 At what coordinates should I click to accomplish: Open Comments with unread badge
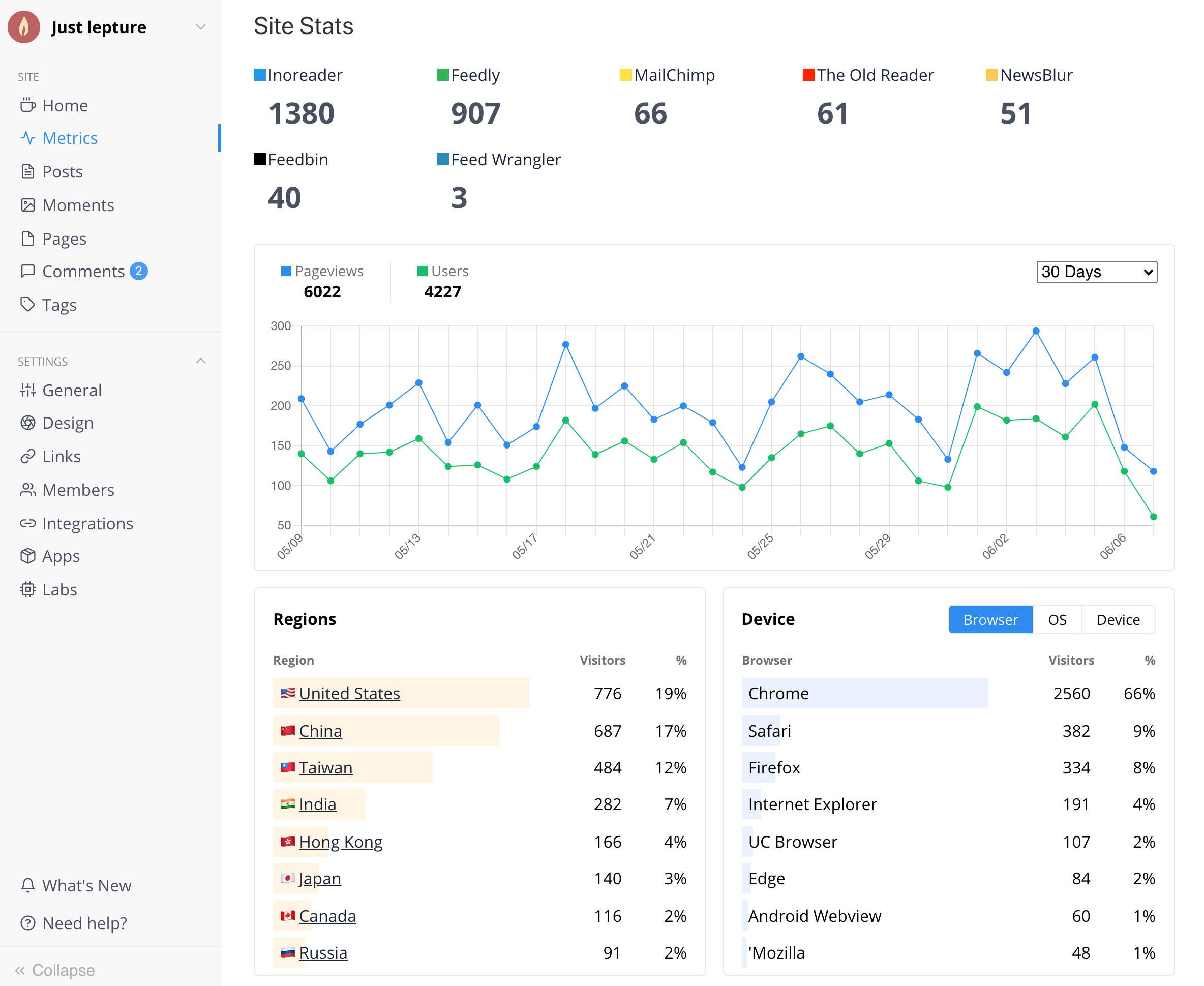(x=83, y=271)
